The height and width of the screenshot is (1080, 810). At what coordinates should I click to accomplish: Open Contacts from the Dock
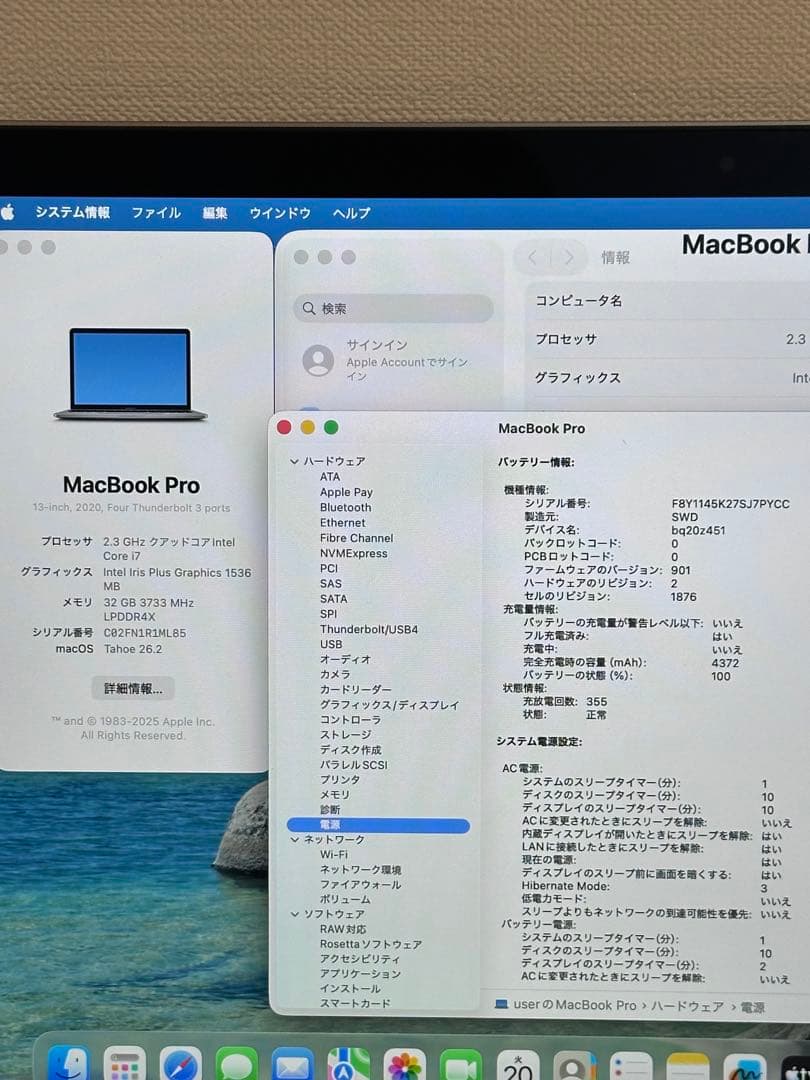[573, 1063]
